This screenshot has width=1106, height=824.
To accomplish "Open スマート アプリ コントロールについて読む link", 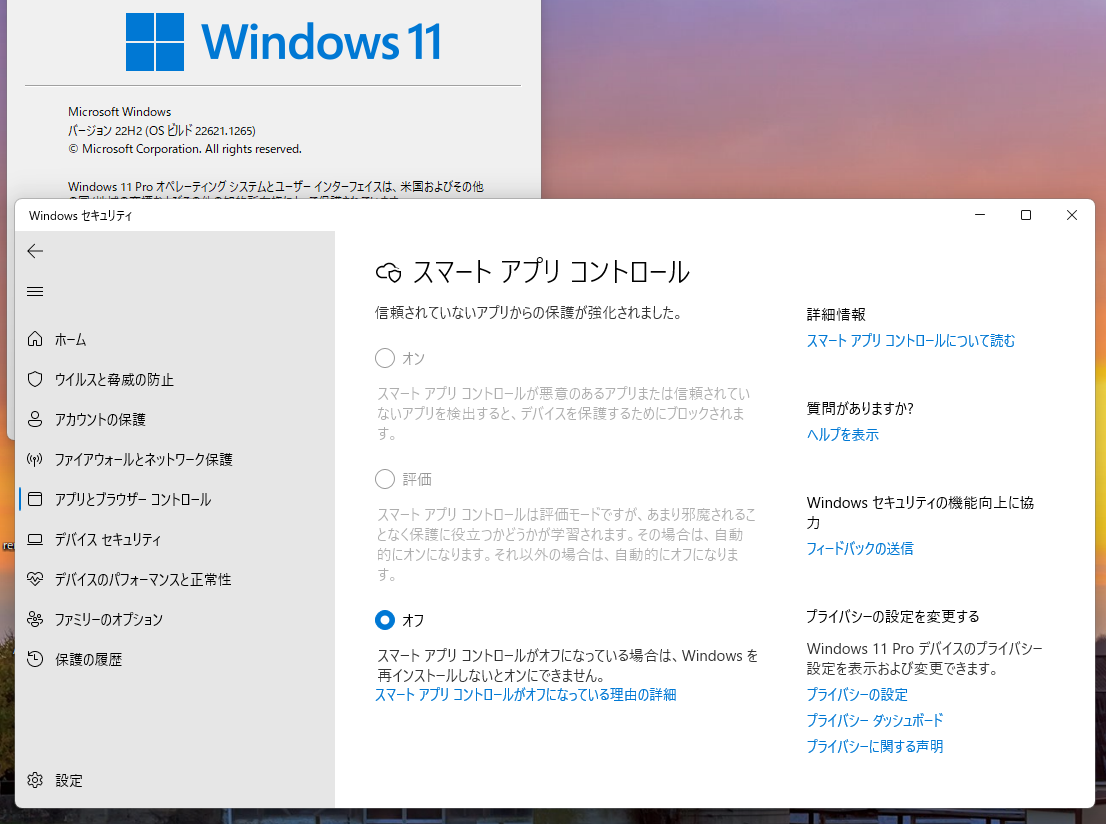I will click(x=911, y=341).
